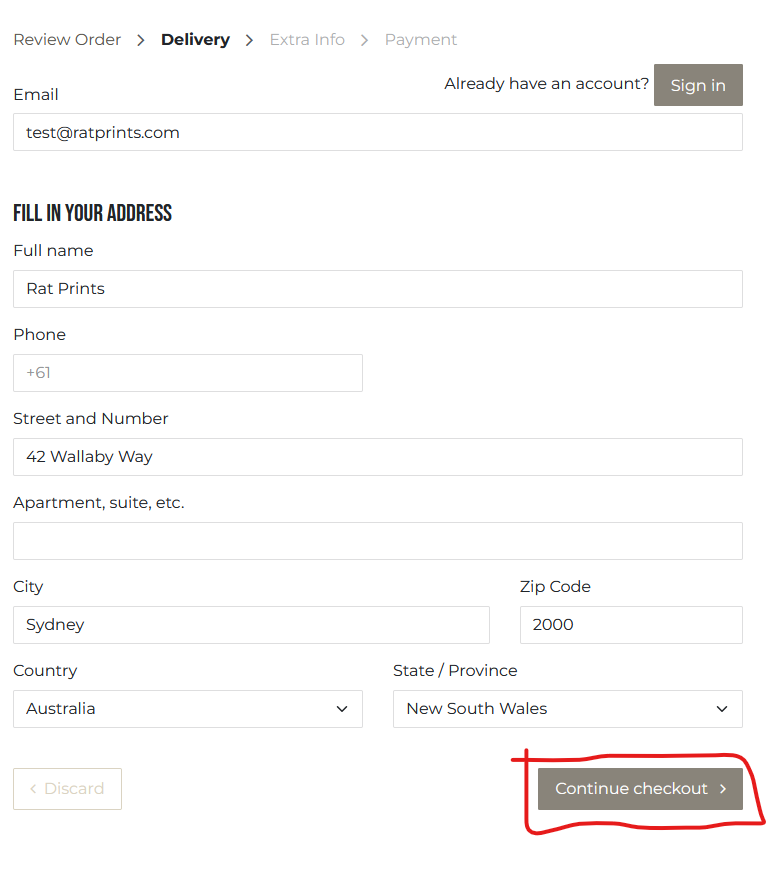The height and width of the screenshot is (872, 767).
Task: Jump to Extra Info step
Action: 307,40
